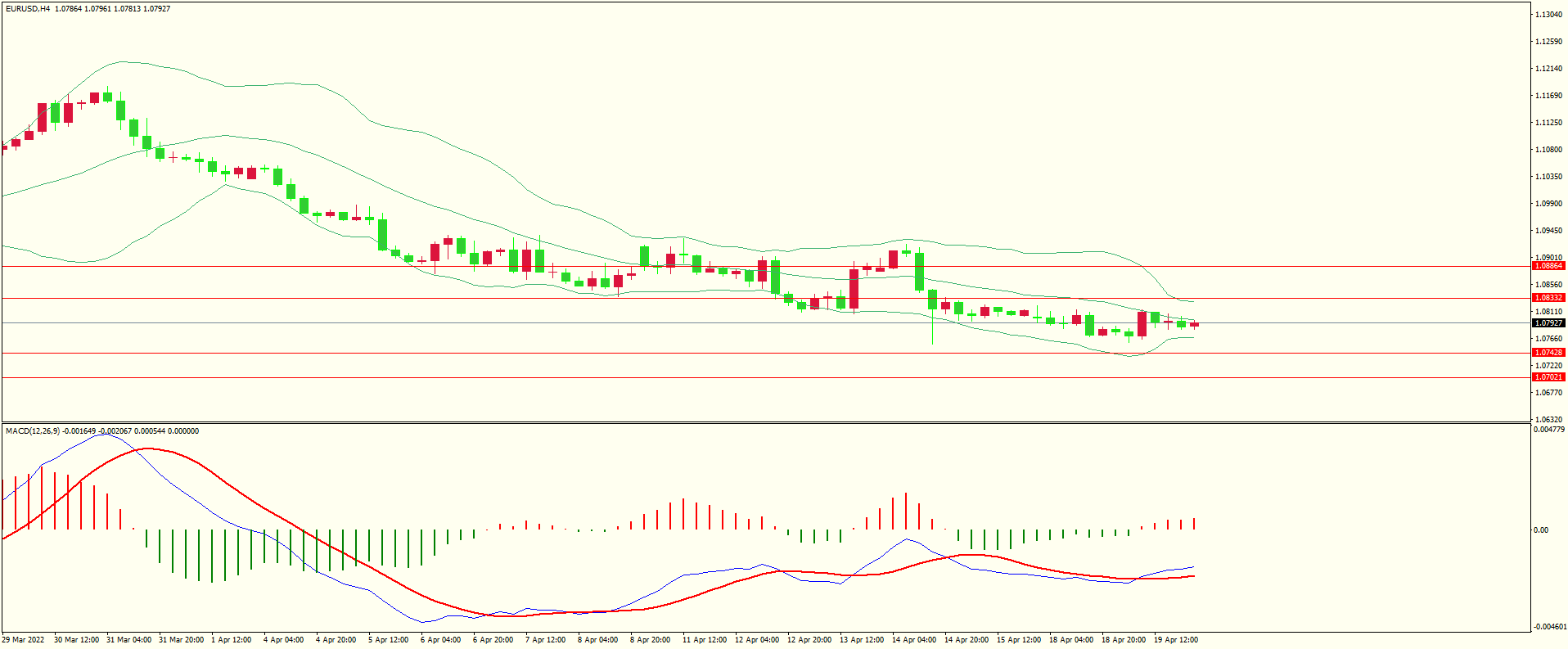Click the 1.06770 price axis label
The image size is (1568, 649).
click(x=1549, y=393)
